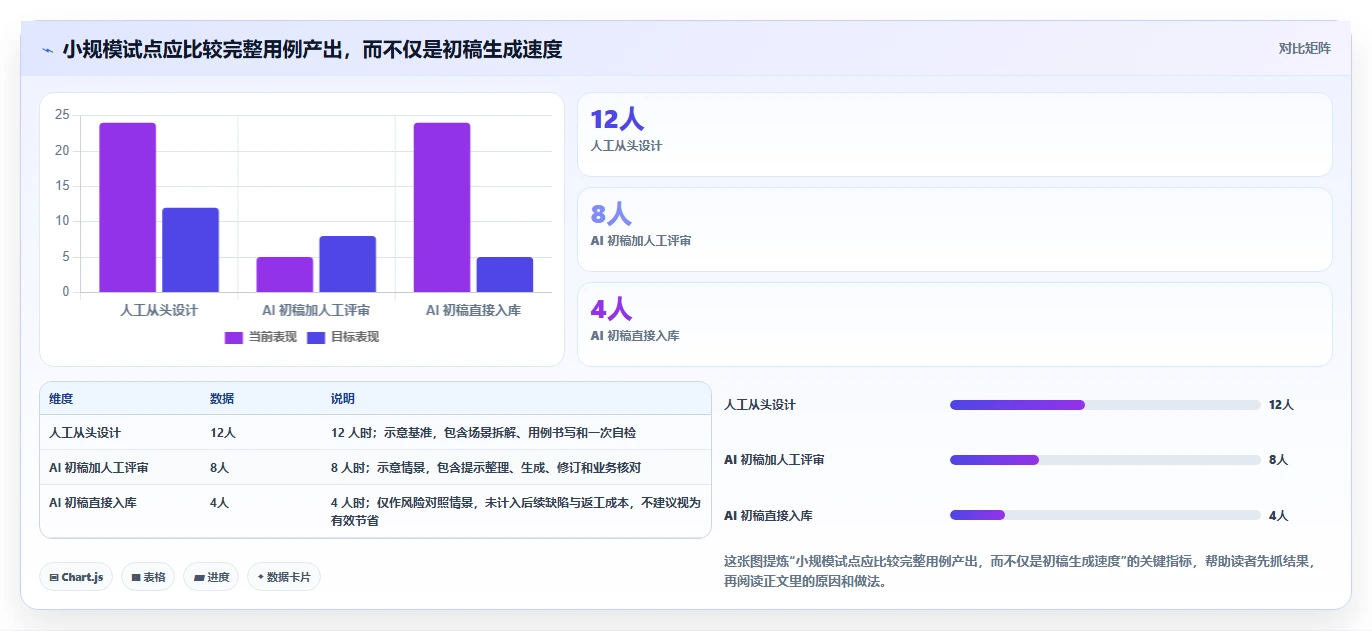Click the Chart.js chip icon

point(54,577)
